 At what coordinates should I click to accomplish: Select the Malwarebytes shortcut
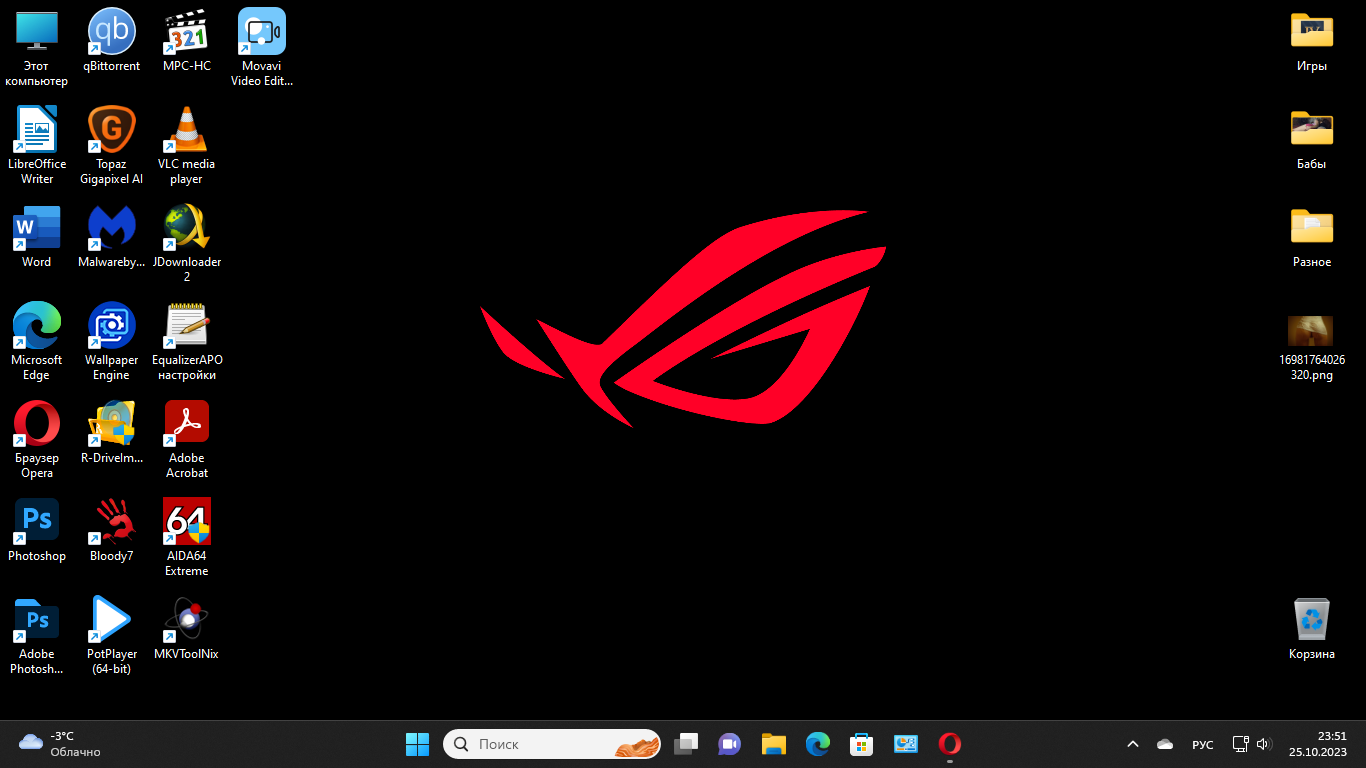click(111, 237)
